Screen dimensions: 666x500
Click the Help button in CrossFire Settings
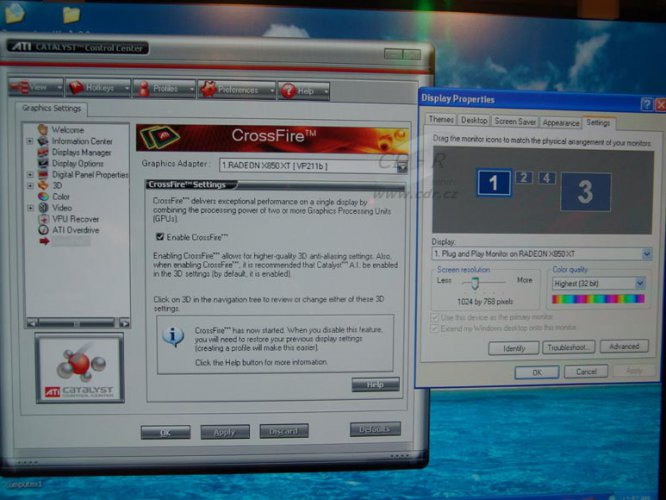375,385
